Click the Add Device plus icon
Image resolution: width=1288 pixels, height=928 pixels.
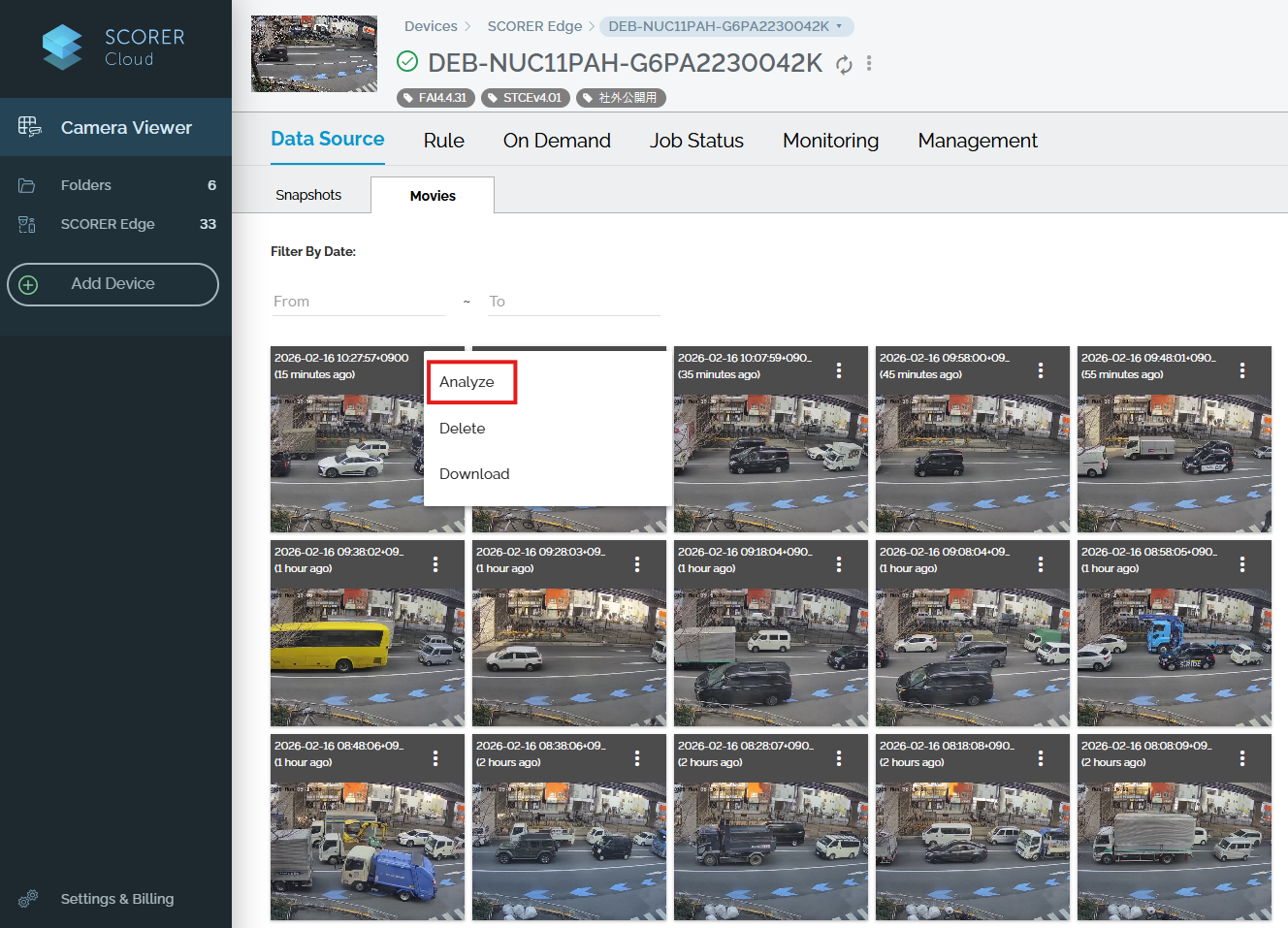(29, 284)
